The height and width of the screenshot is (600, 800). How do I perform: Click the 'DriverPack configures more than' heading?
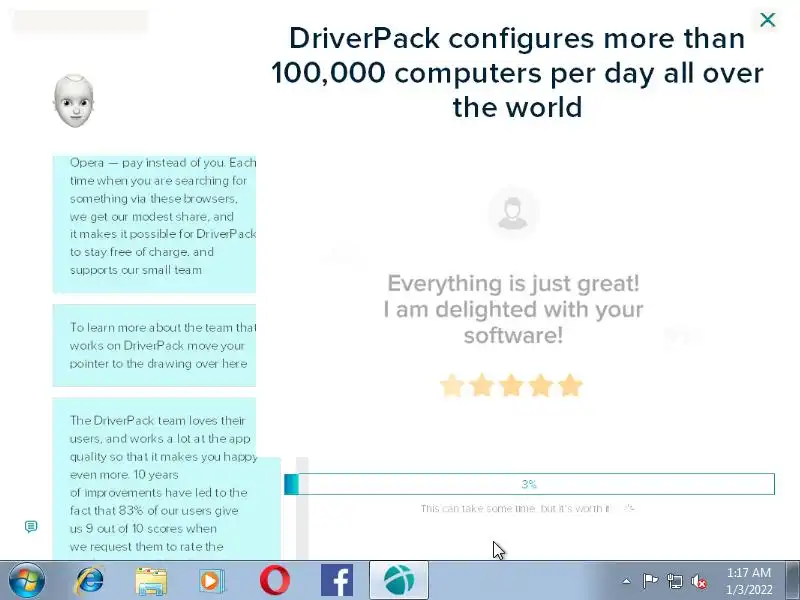click(x=517, y=72)
